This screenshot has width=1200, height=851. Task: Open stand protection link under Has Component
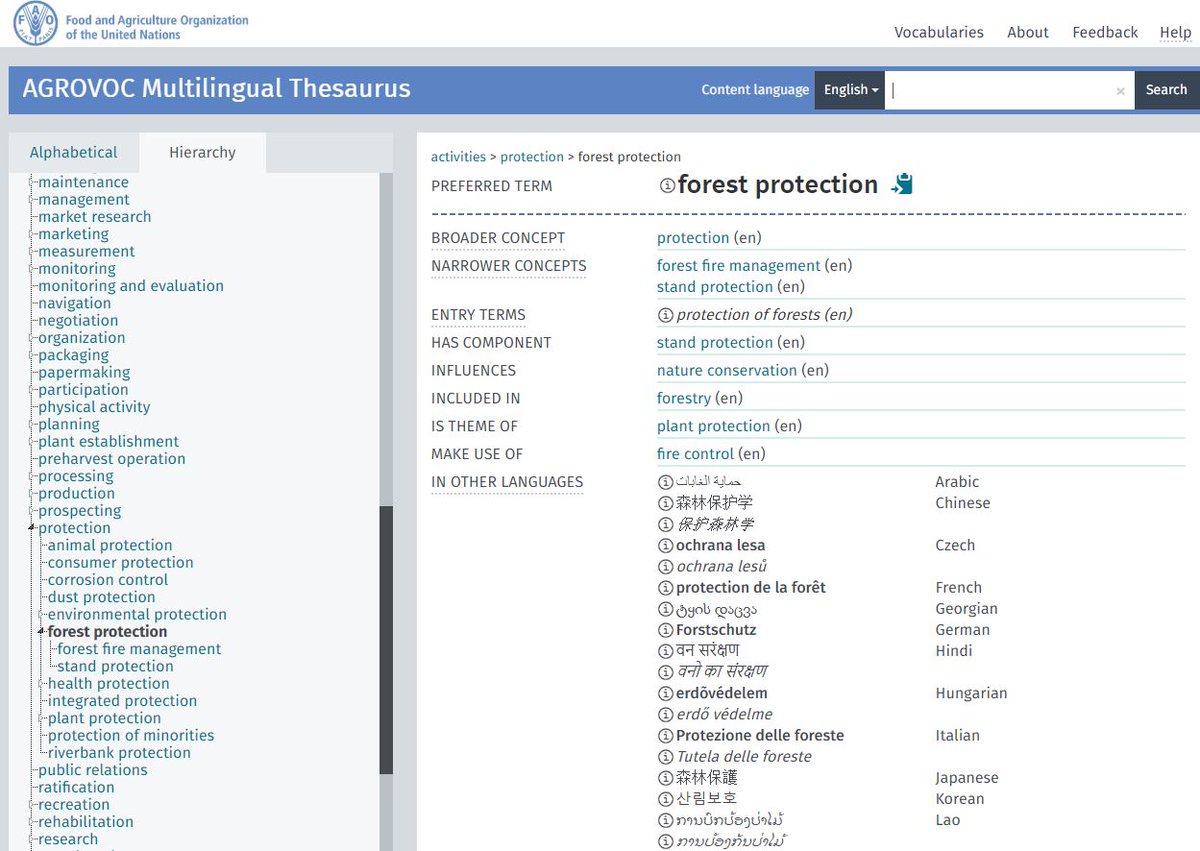pos(715,343)
